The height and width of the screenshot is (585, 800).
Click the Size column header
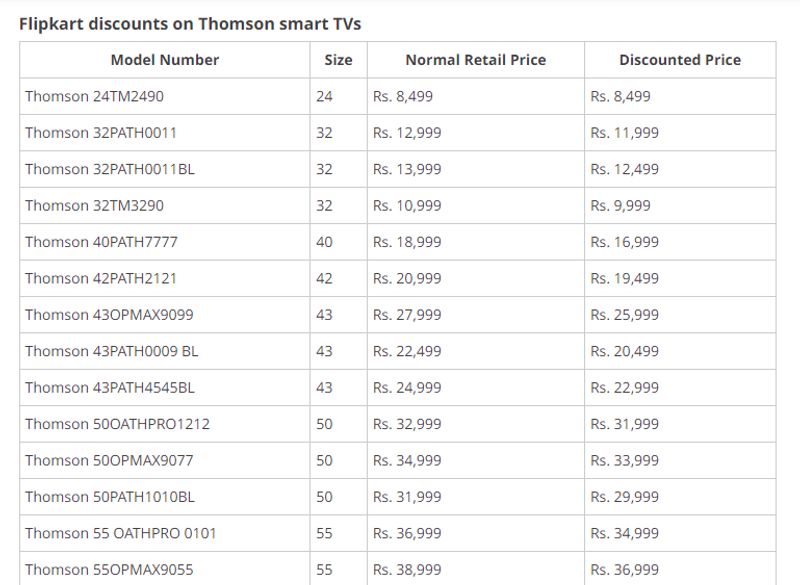pyautogui.click(x=338, y=60)
